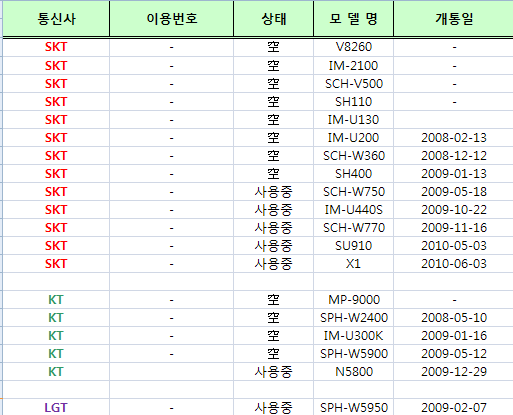
Task: Select the SPH-W5950 cell
Action: (354, 408)
